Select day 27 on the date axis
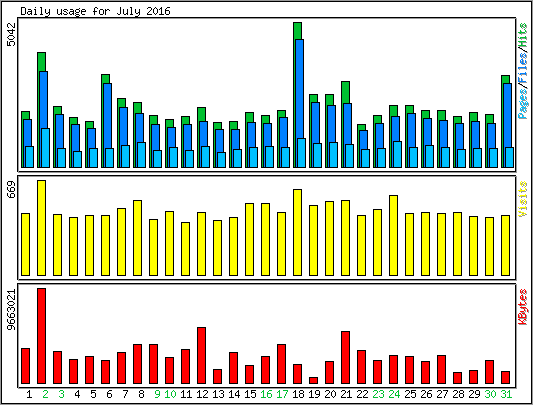Screen dimensions: 533x405 [442, 394]
